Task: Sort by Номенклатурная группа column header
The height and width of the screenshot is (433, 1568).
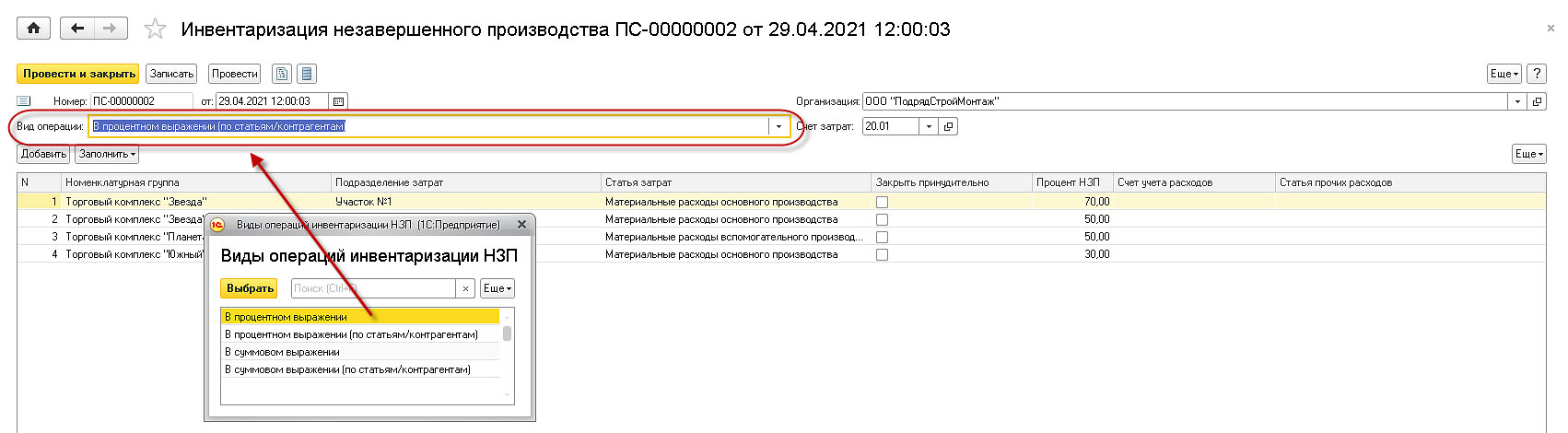Action: [196, 182]
